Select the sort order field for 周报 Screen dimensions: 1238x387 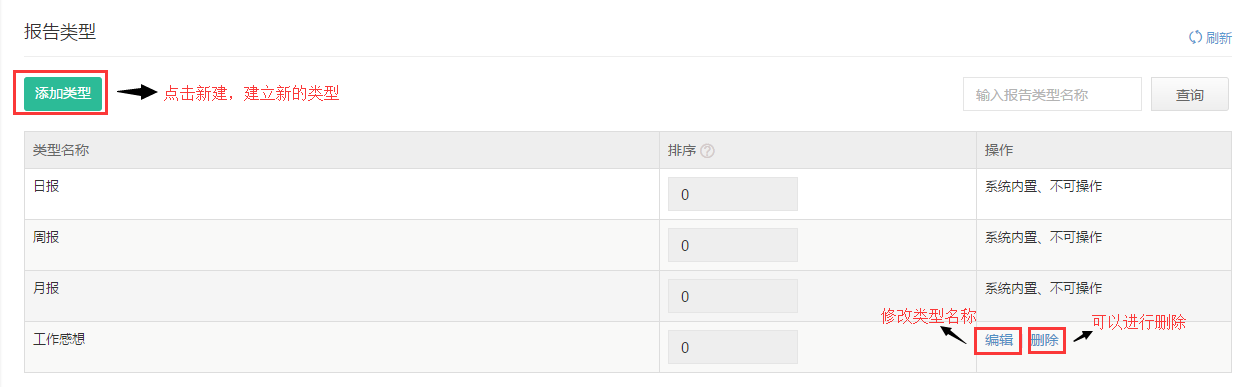[x=733, y=245]
